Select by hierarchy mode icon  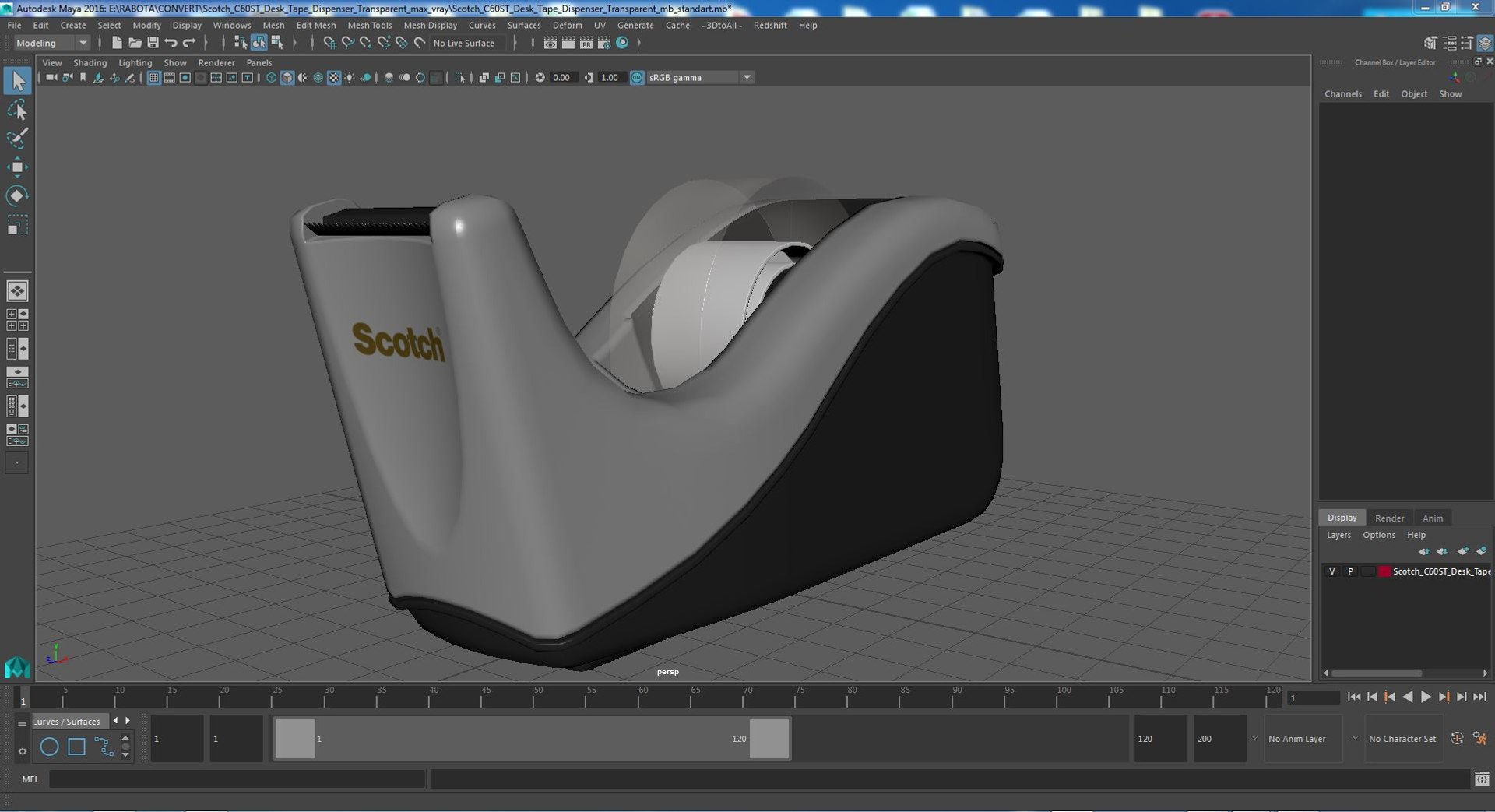point(241,43)
